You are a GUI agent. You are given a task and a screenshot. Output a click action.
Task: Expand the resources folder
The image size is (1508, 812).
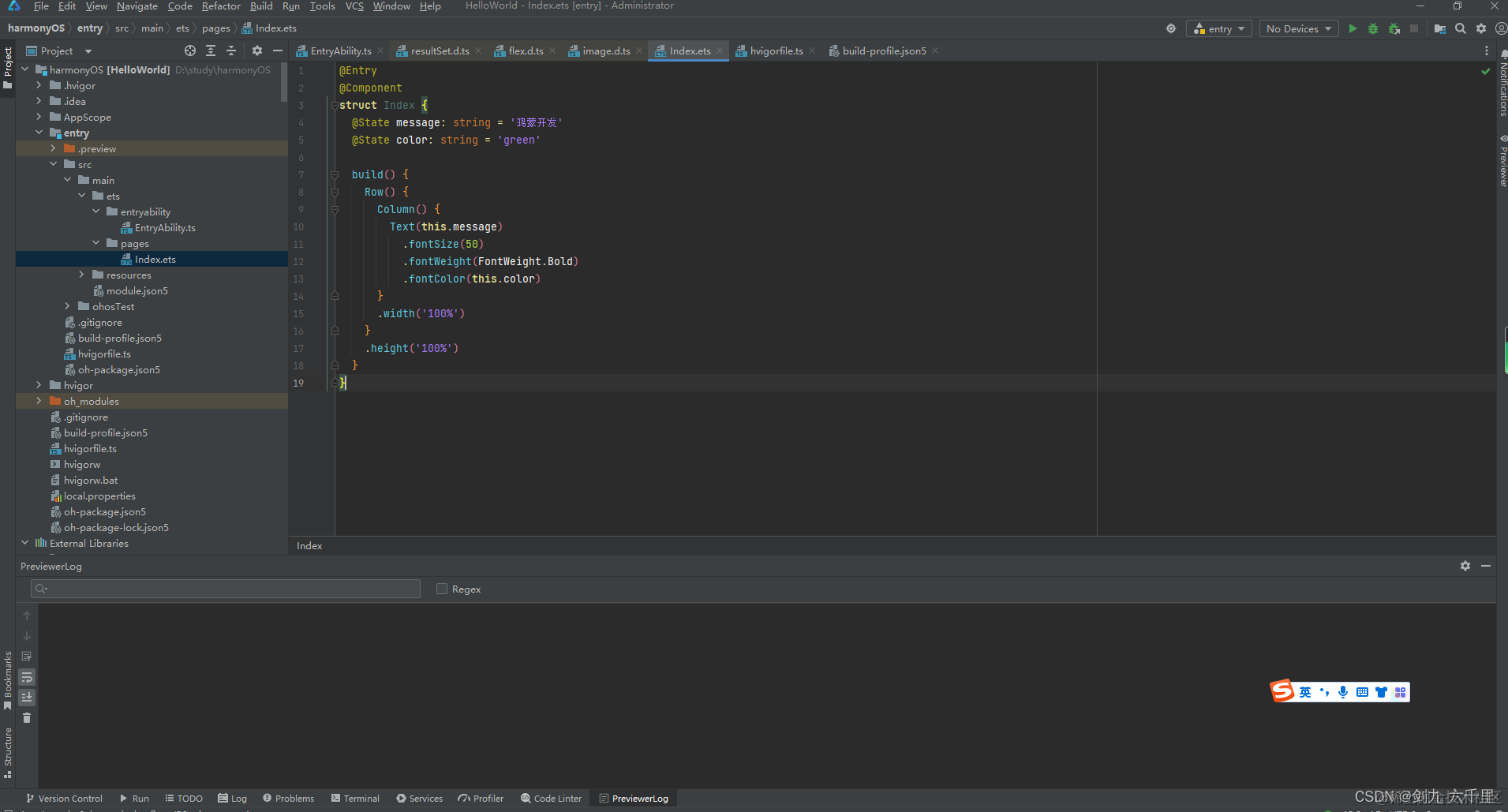coord(81,275)
